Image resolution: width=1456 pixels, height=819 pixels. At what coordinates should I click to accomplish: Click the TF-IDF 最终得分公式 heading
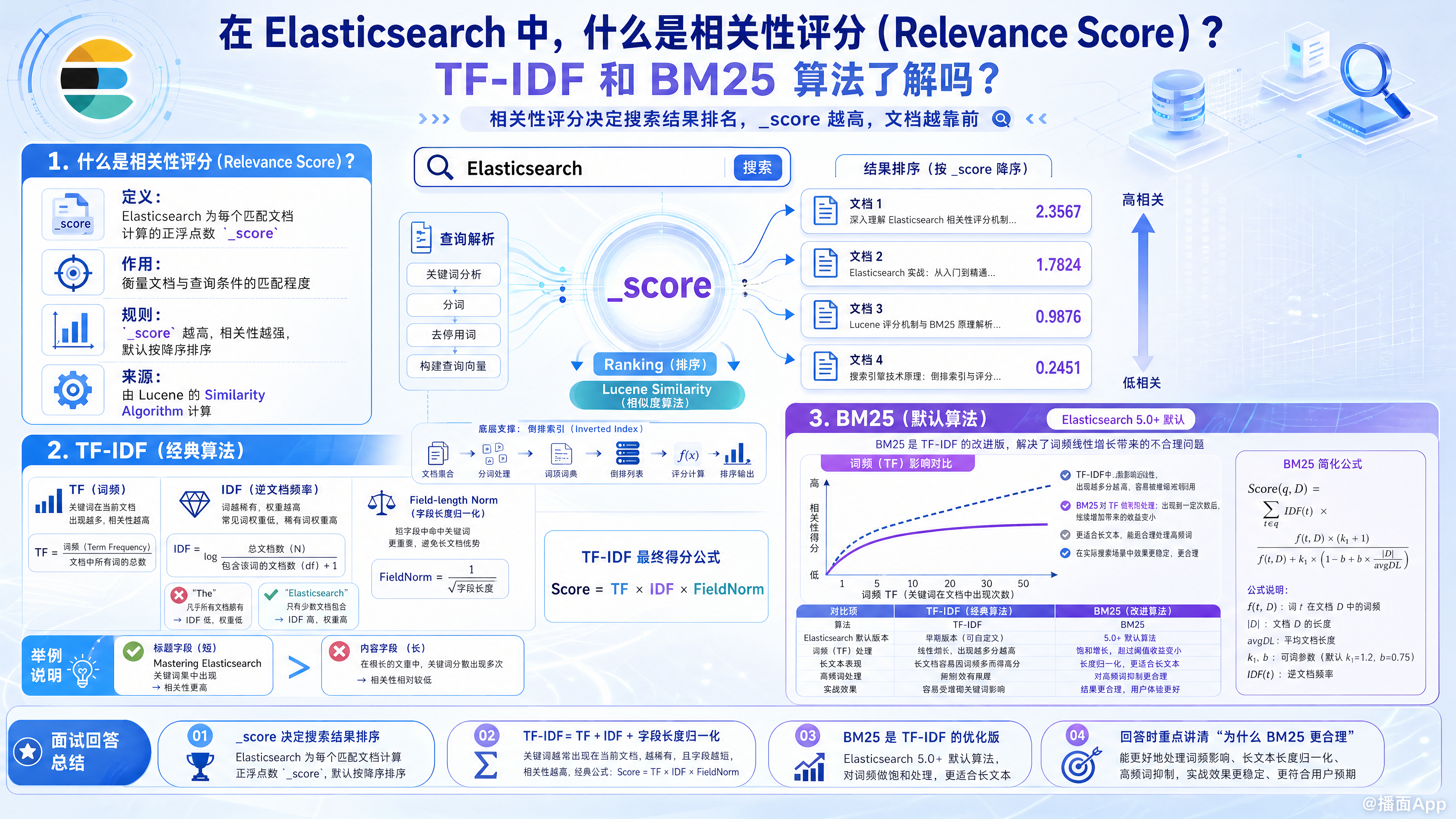(x=651, y=557)
